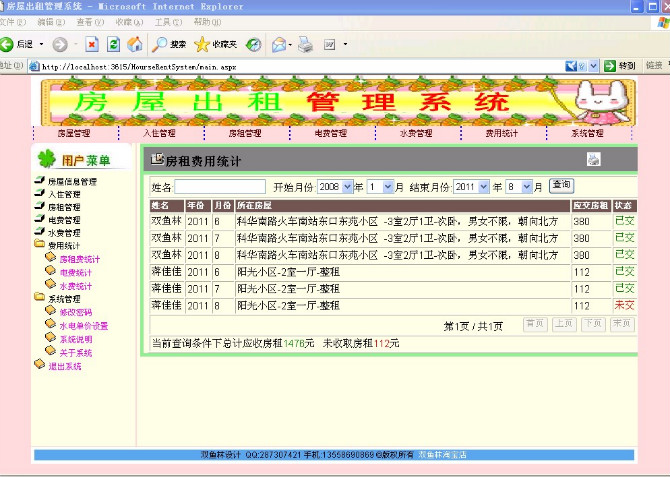Open the 费用统计 top navigation menu

501,133
